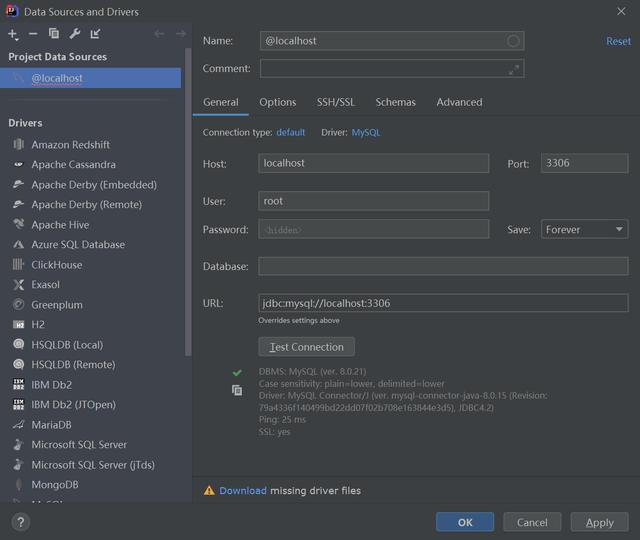Click the Download missing driver files link
The height and width of the screenshot is (540, 640).
(x=243, y=491)
